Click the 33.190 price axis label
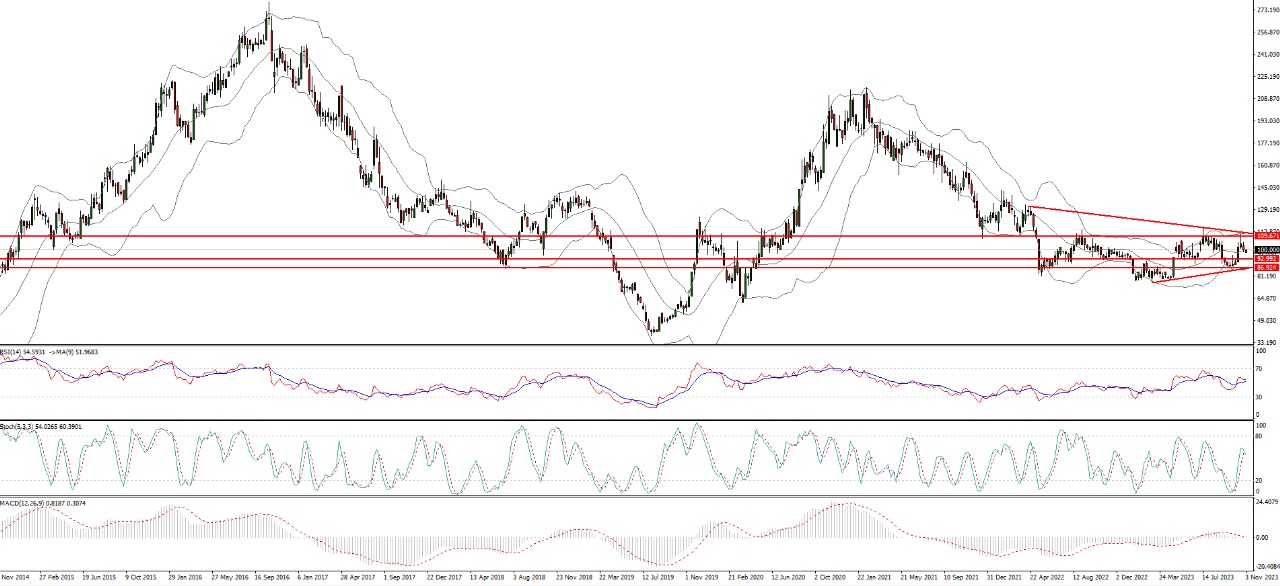 pos(1266,342)
